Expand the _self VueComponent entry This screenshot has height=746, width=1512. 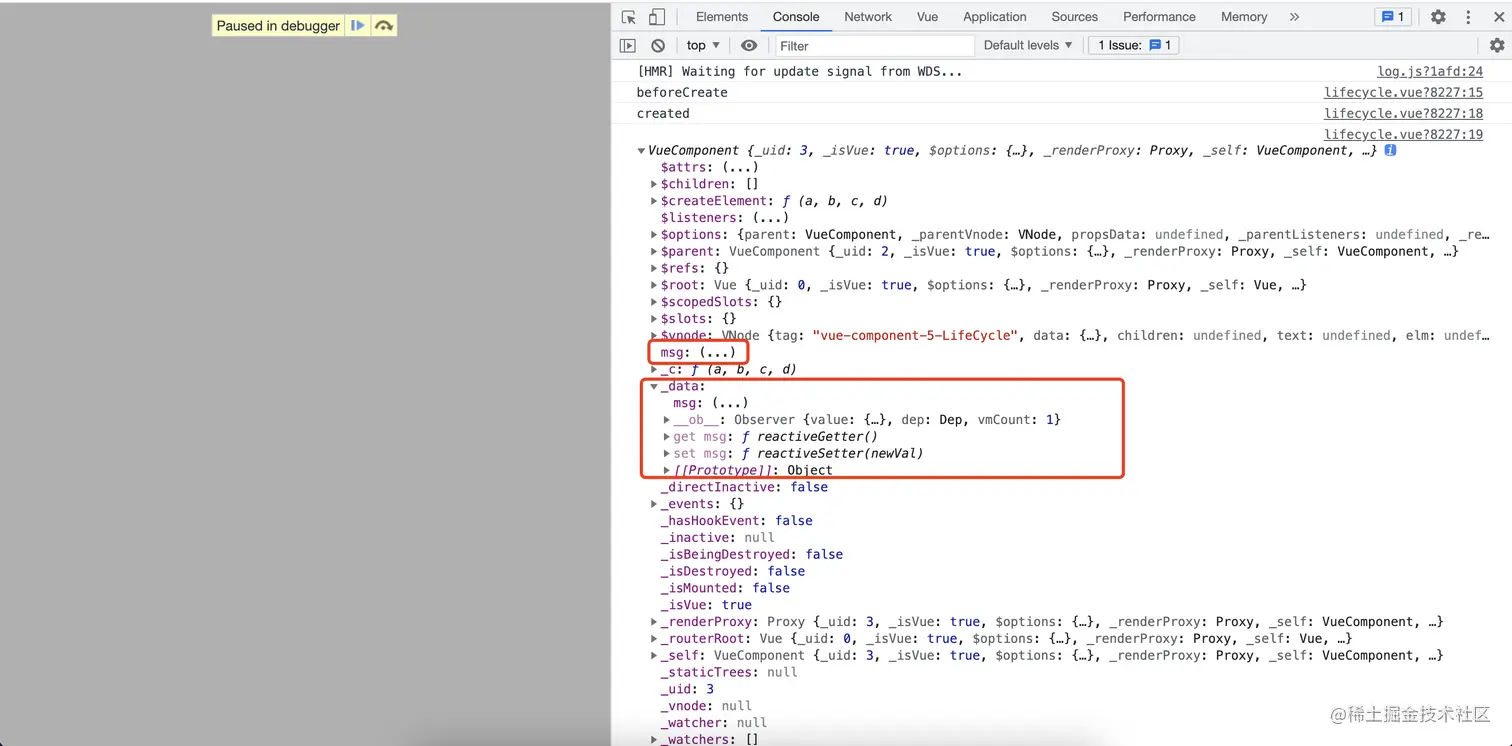click(x=654, y=656)
